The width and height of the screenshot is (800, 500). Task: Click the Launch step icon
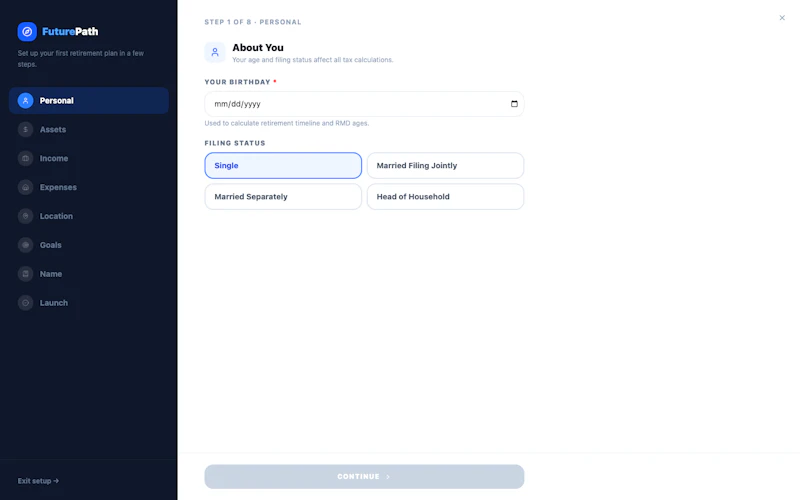tap(26, 303)
